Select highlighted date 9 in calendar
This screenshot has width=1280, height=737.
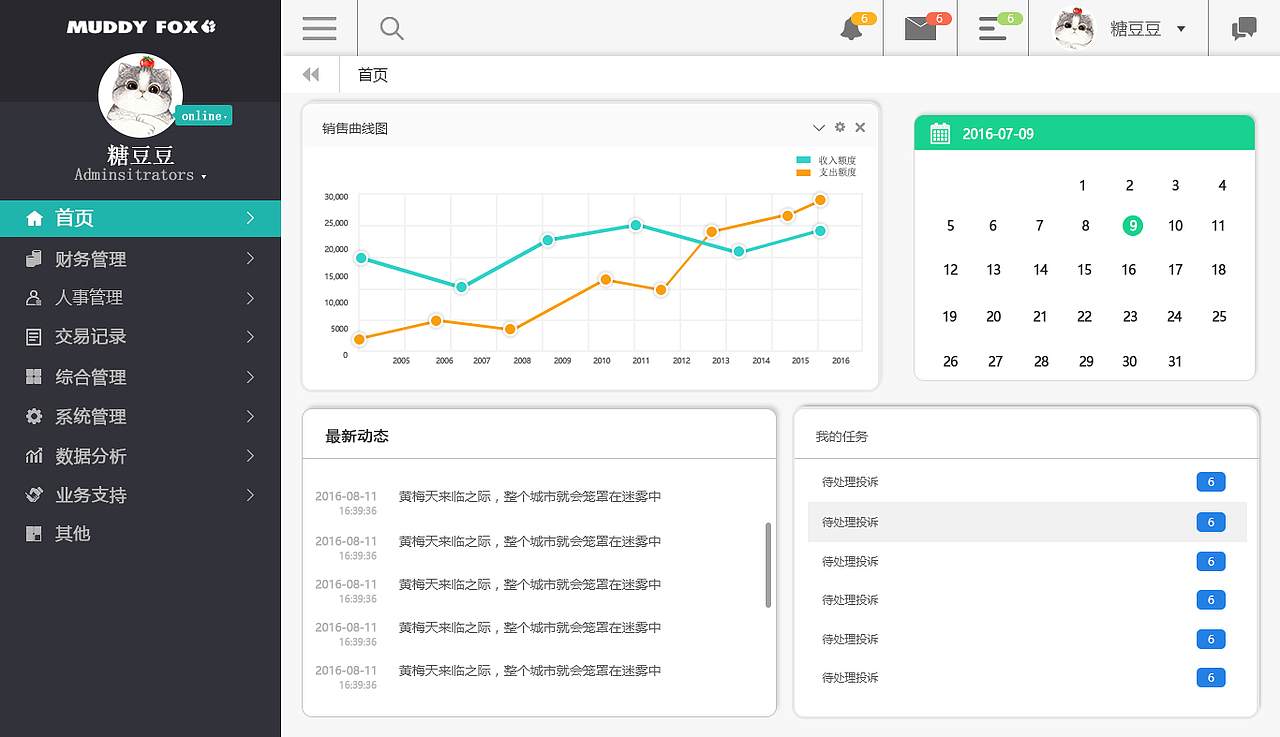[x=1133, y=225]
